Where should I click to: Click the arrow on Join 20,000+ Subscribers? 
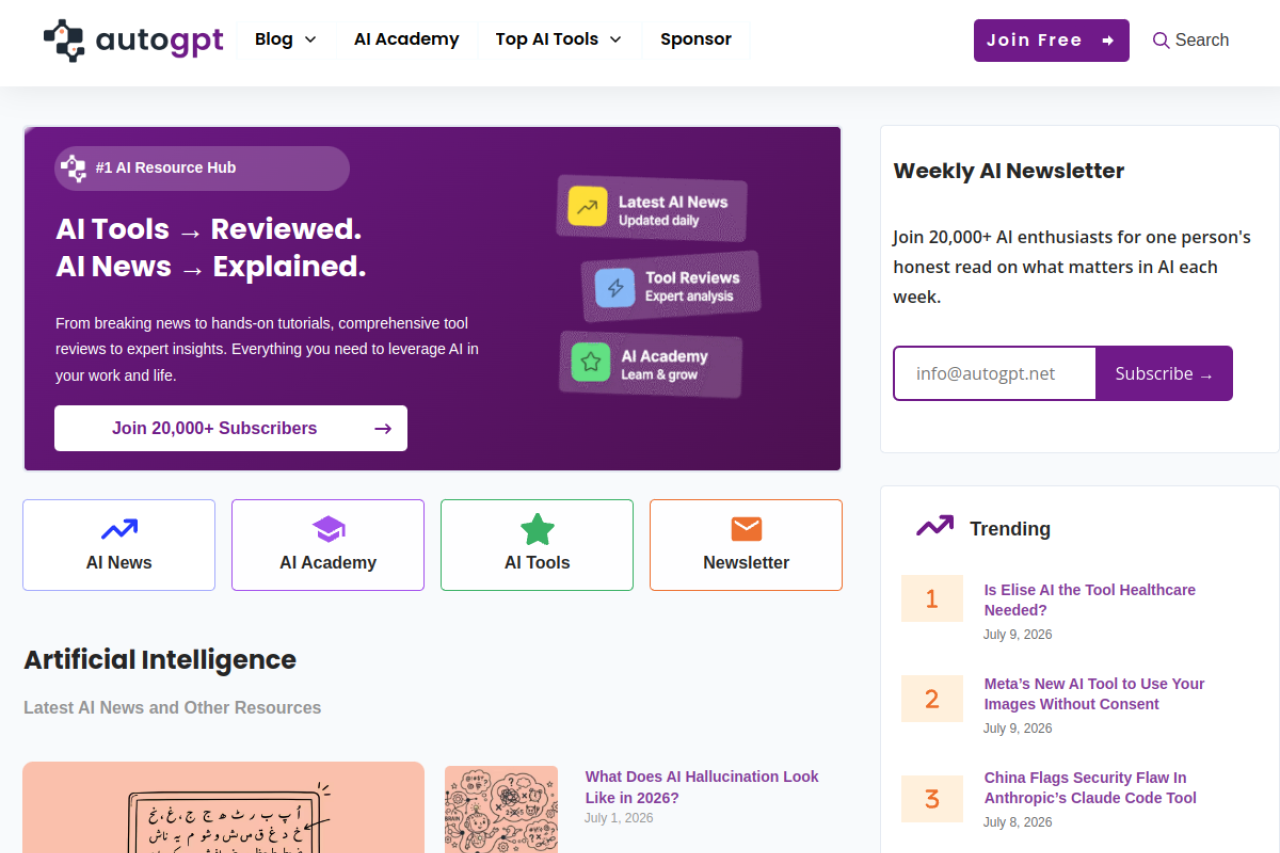pos(383,428)
